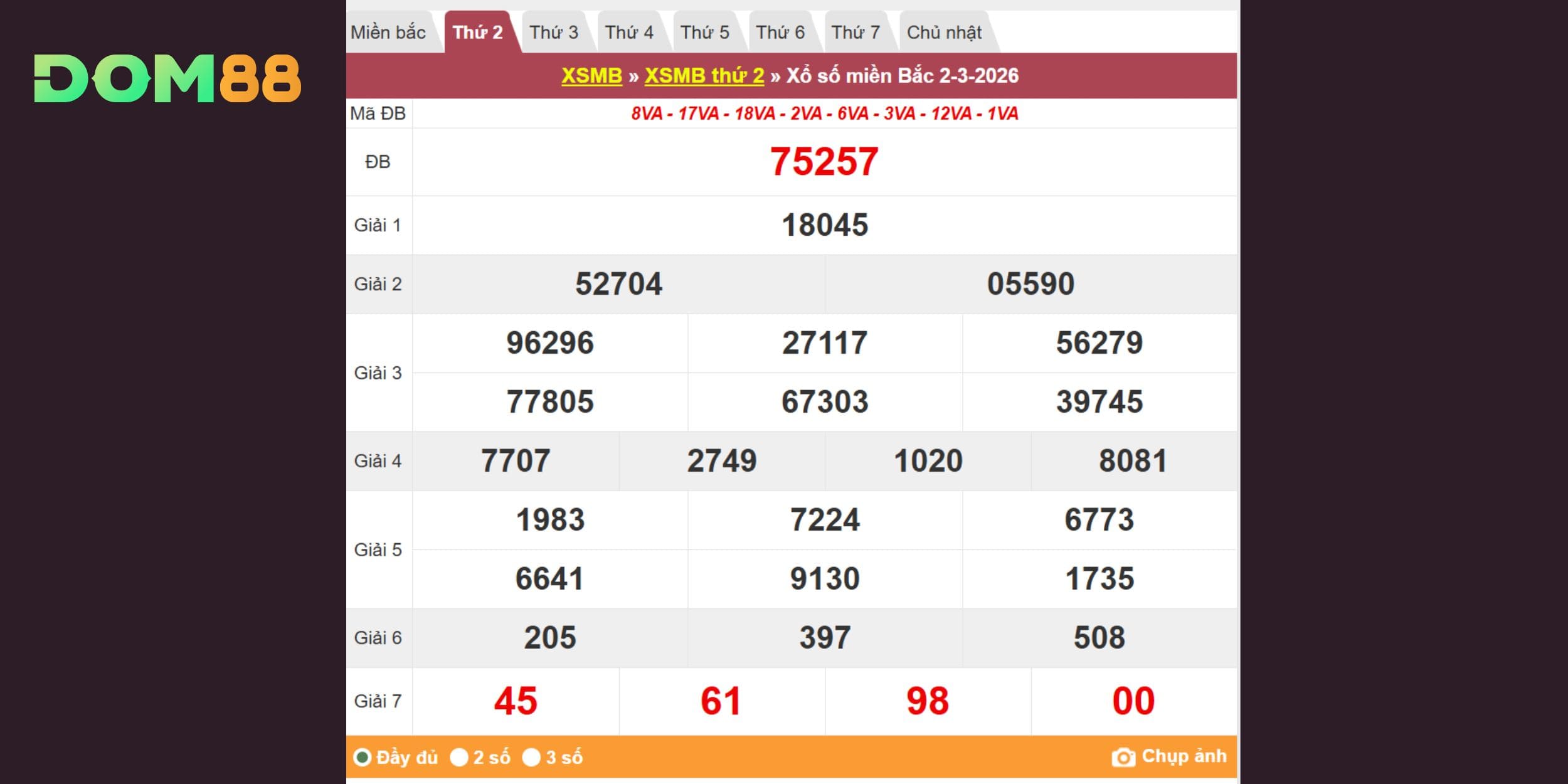Click the Mã ĐB codes row
The height and width of the screenshot is (784, 1568).
point(824,114)
